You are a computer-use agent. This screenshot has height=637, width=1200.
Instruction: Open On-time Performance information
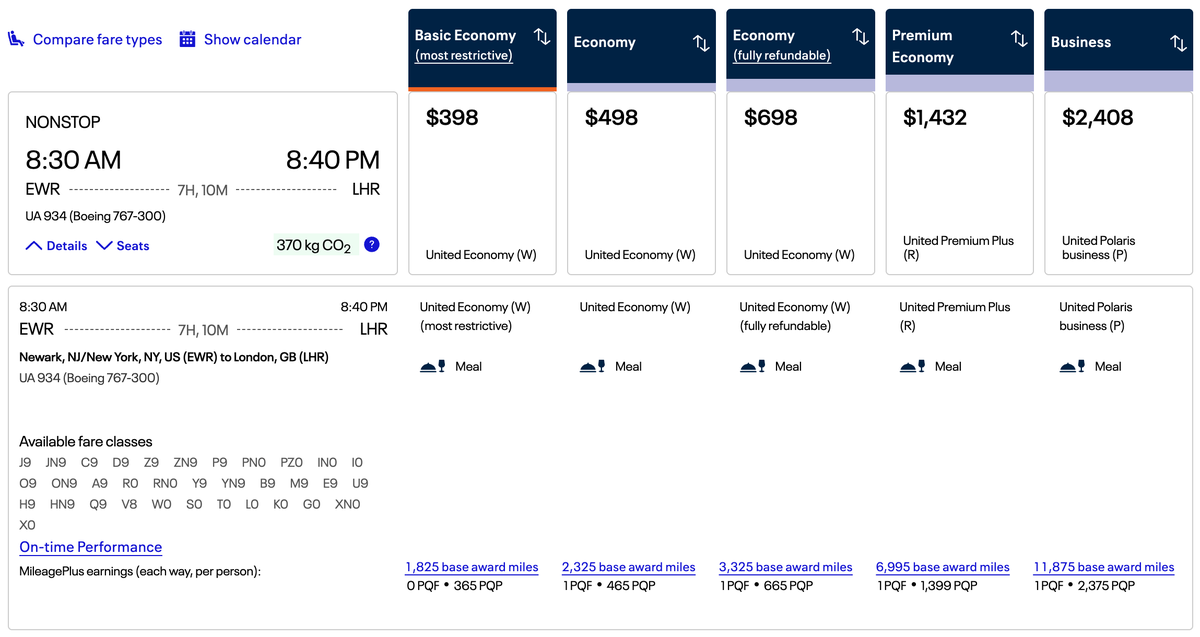(90, 547)
